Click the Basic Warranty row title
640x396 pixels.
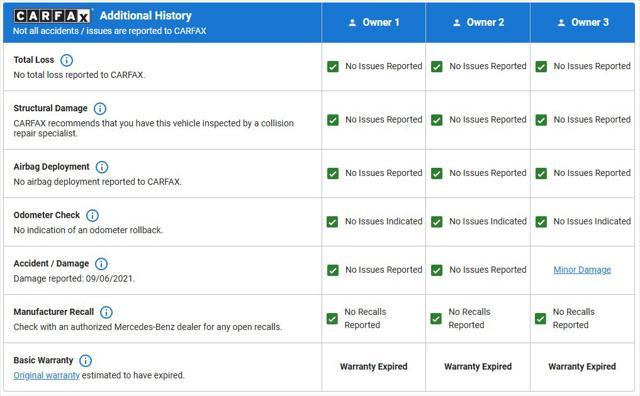(43, 360)
